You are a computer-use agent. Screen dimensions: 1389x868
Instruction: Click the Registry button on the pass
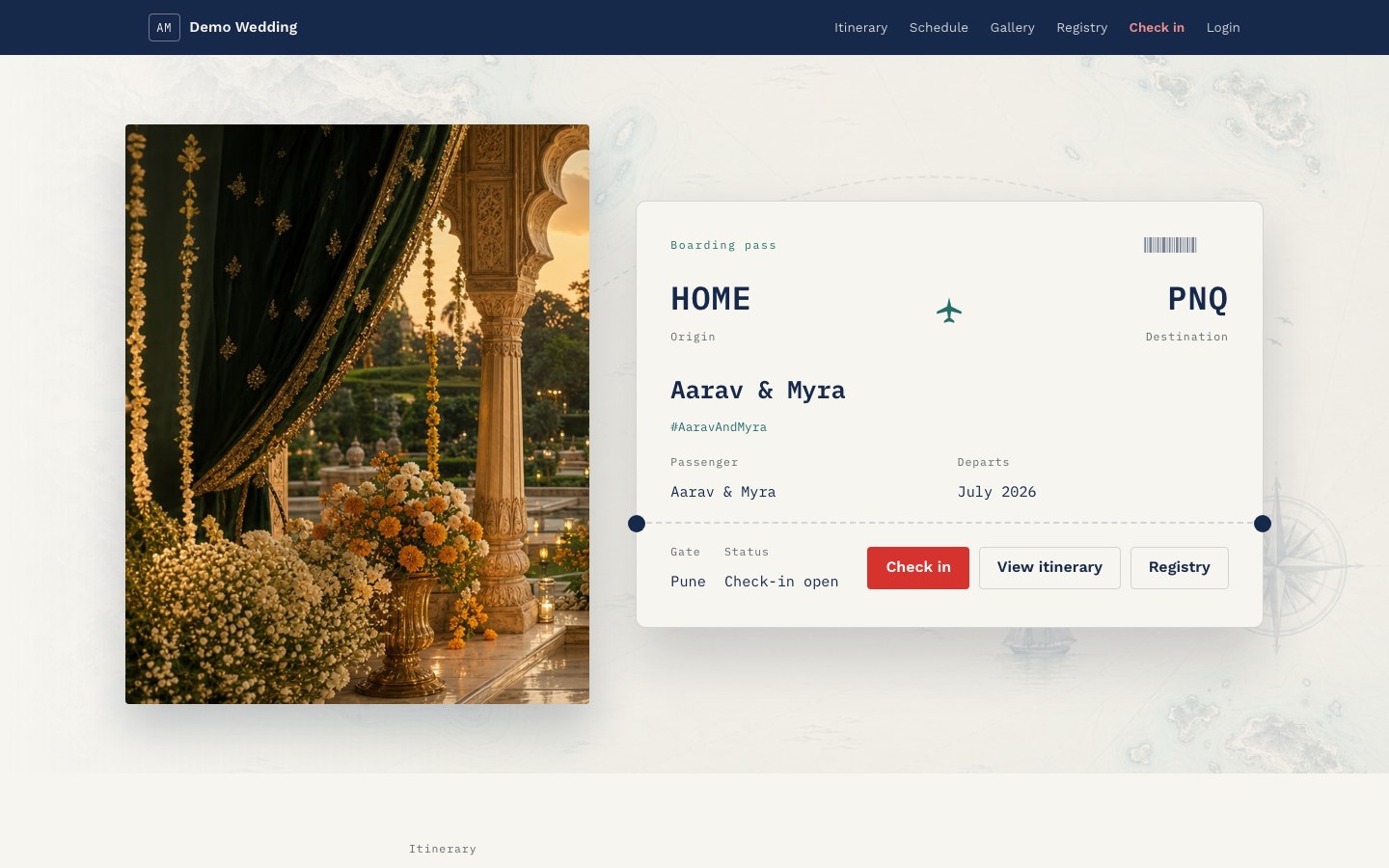(1179, 567)
